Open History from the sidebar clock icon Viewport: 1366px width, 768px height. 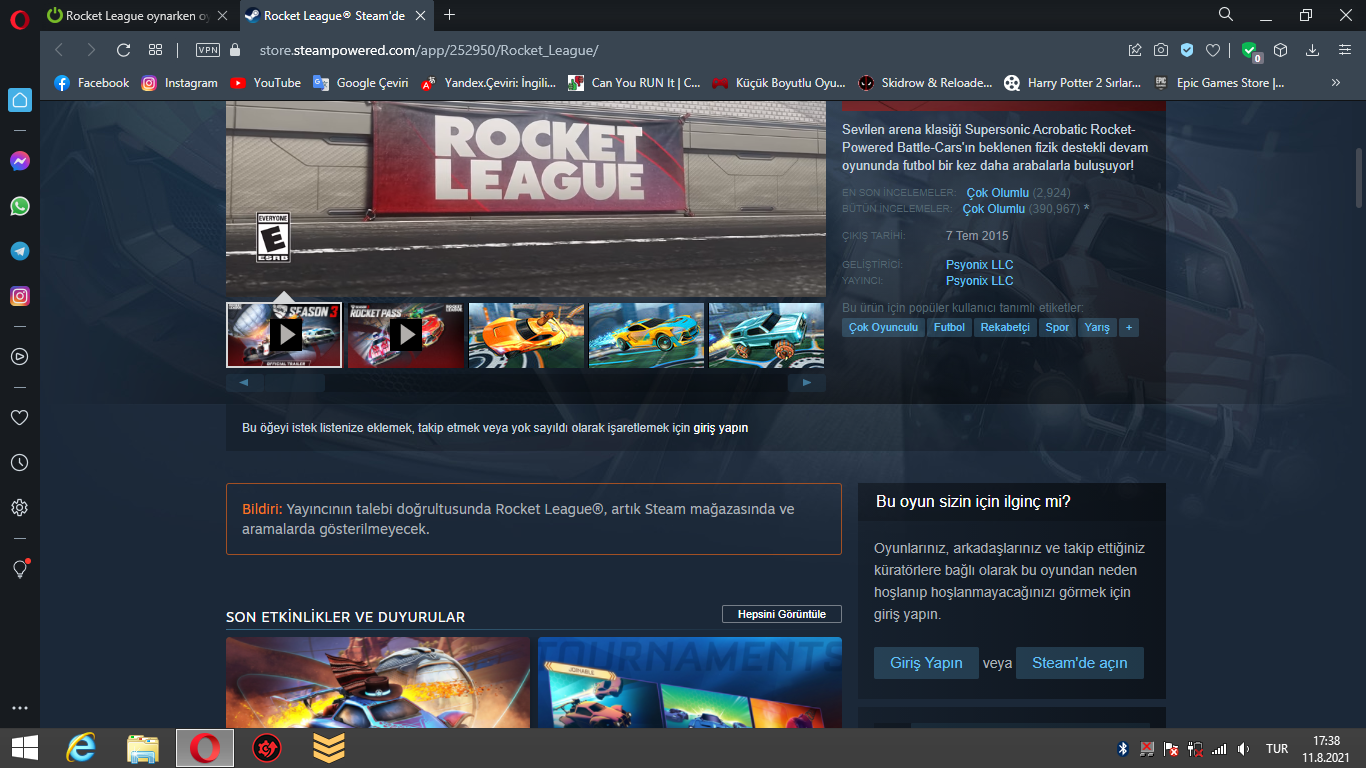coord(19,463)
